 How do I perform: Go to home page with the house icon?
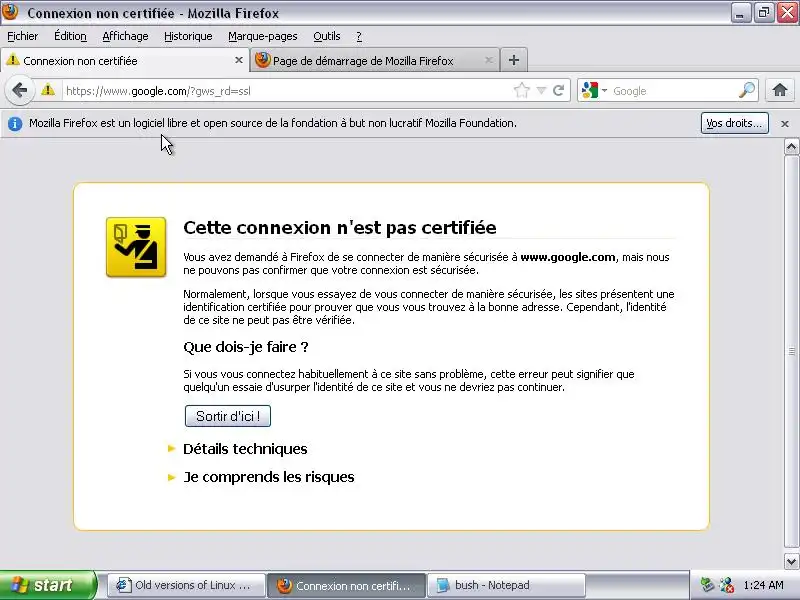(x=780, y=90)
